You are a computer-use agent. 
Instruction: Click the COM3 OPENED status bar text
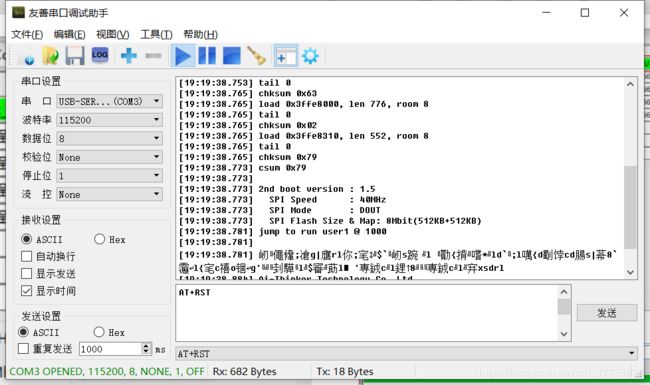point(107,372)
